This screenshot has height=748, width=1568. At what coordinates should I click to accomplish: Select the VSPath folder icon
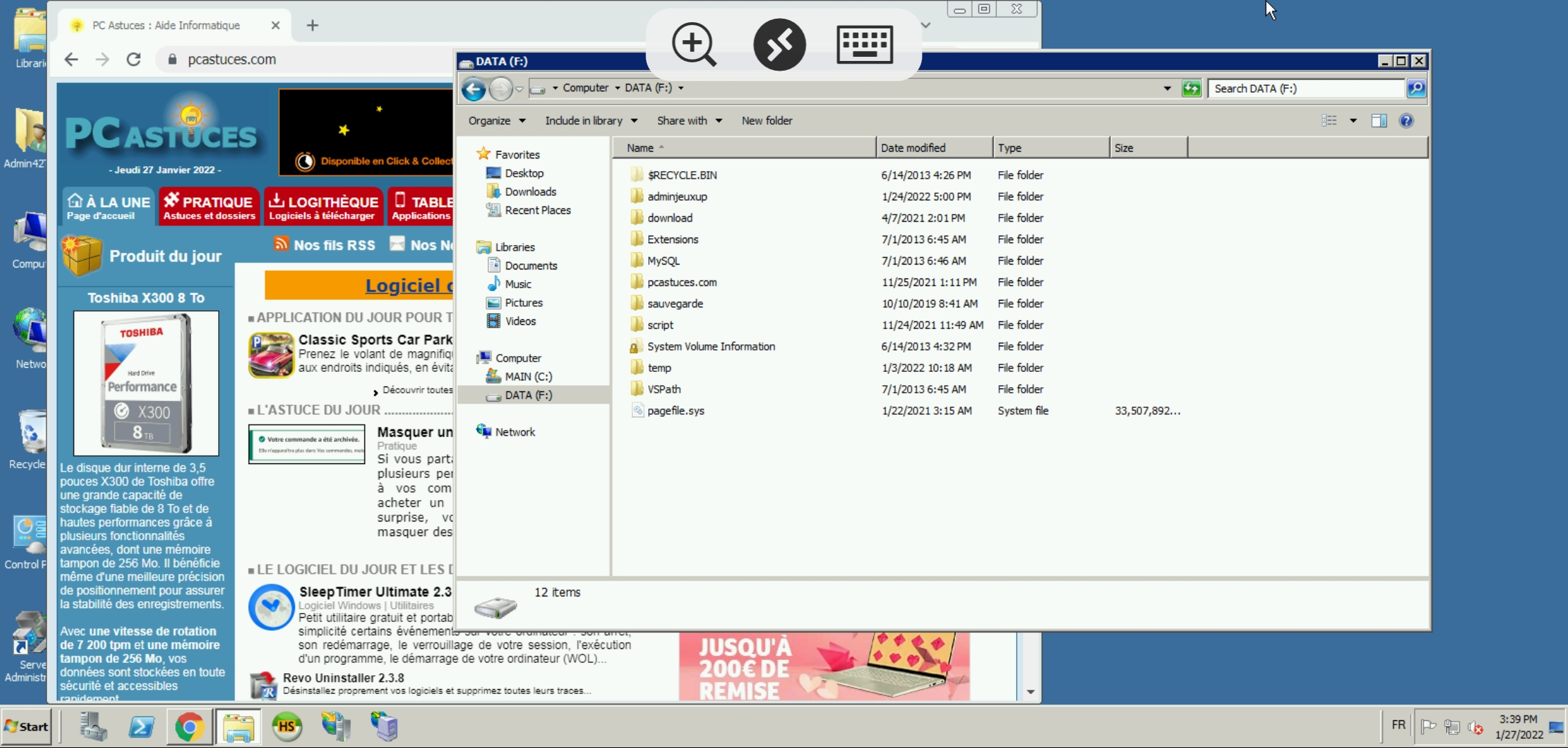(636, 389)
